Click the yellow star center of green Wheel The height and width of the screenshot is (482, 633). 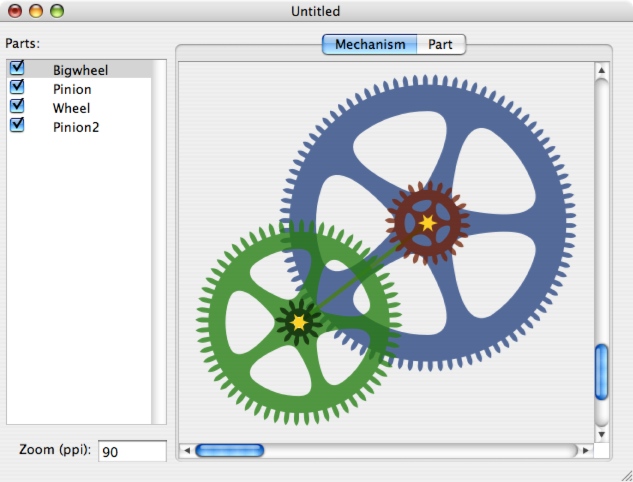(299, 323)
